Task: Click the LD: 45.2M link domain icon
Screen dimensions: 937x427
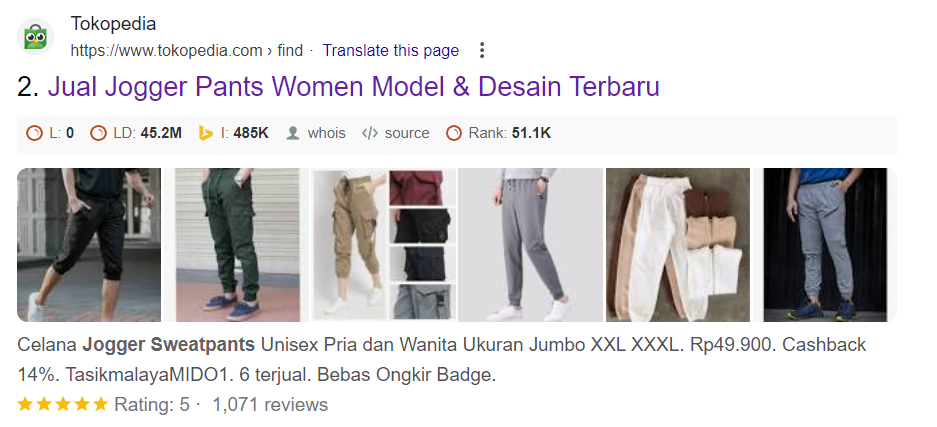Action: click(98, 133)
